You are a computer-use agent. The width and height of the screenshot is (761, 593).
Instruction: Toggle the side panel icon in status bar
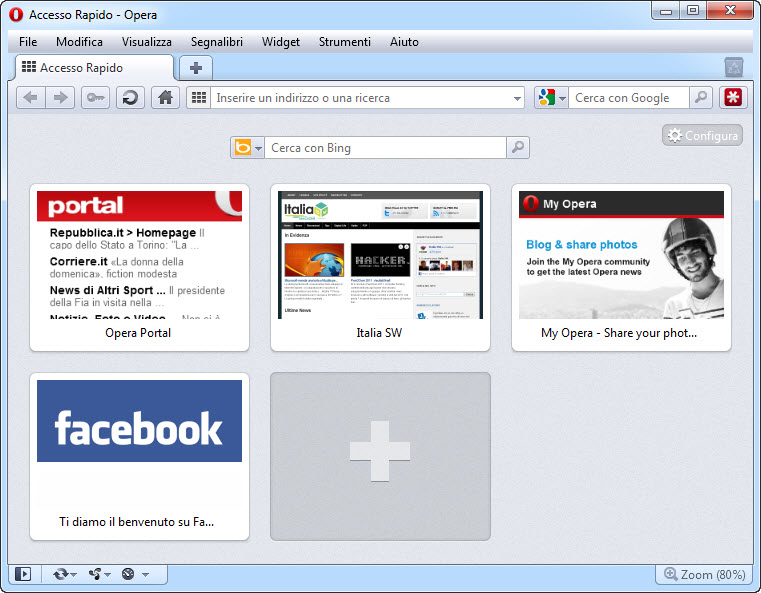tap(23, 574)
